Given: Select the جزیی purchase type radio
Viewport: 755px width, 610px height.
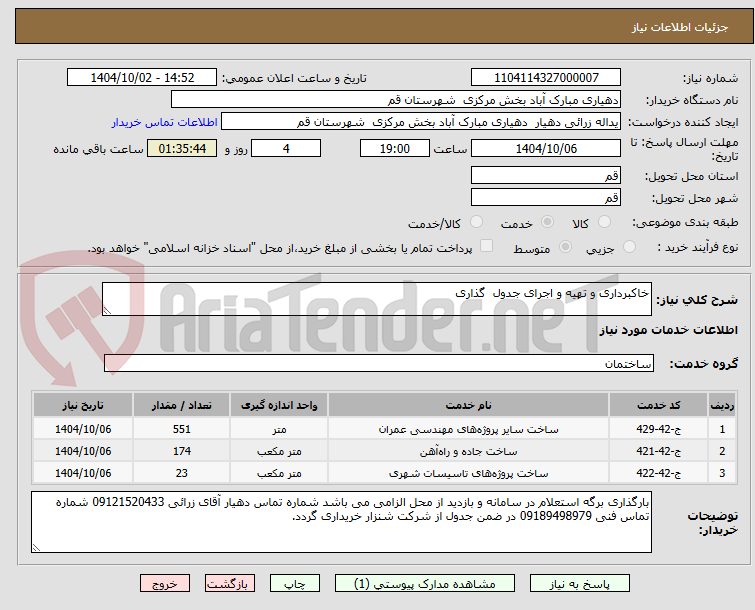Looking at the screenshot, I should [x=629, y=247].
